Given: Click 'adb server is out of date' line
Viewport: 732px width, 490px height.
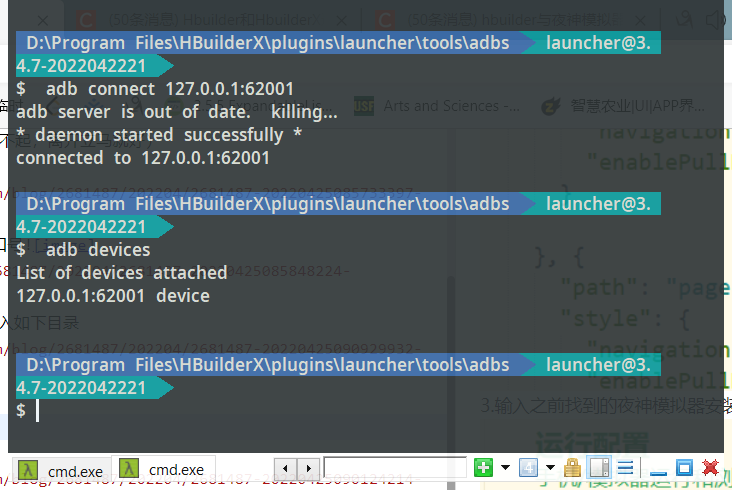Looking at the screenshot, I should (x=177, y=112).
